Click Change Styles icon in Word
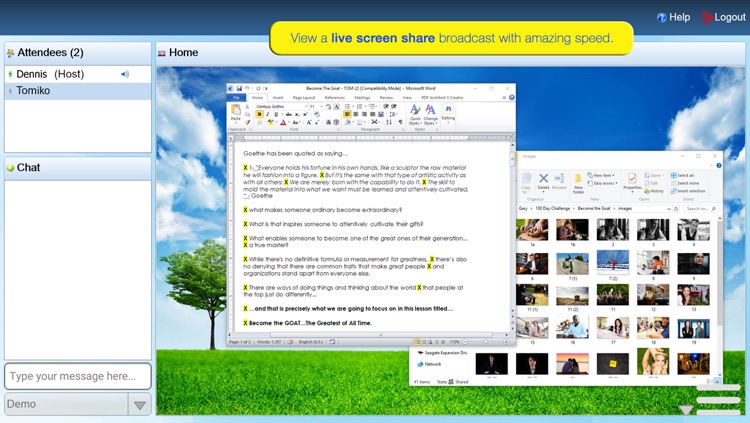Viewport: 750px width, 423px height. (x=430, y=112)
